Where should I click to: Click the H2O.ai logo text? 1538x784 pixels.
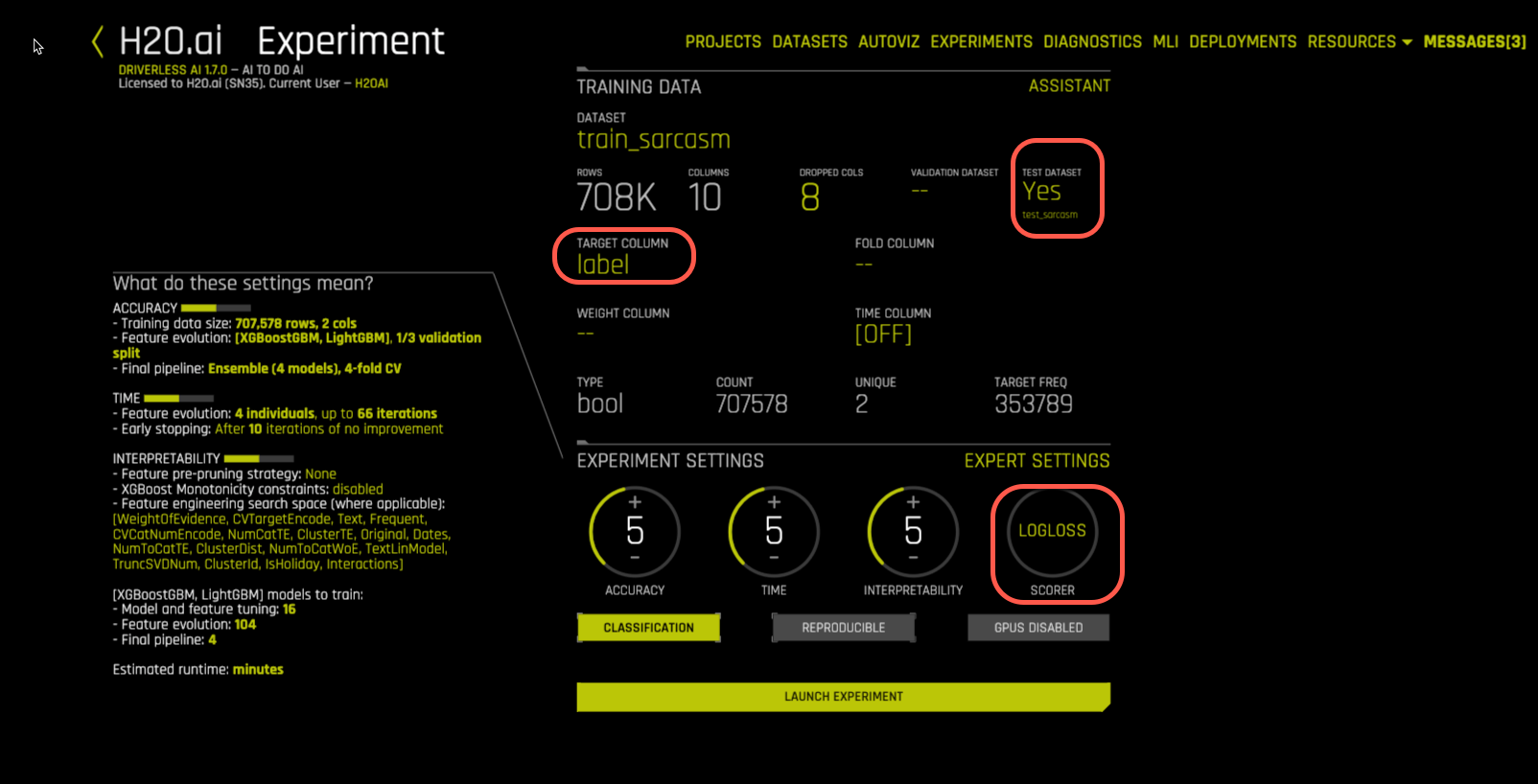(171, 41)
